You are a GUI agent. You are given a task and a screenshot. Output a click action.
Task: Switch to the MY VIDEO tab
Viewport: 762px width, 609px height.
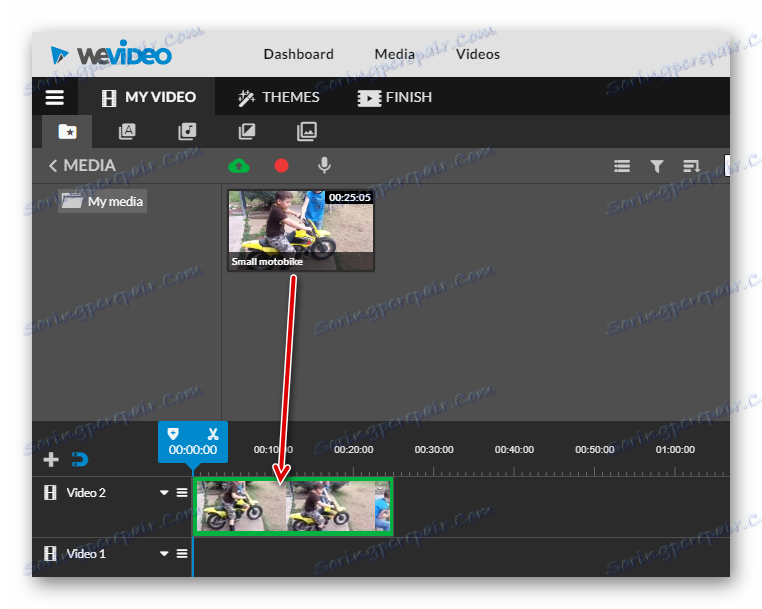point(148,97)
